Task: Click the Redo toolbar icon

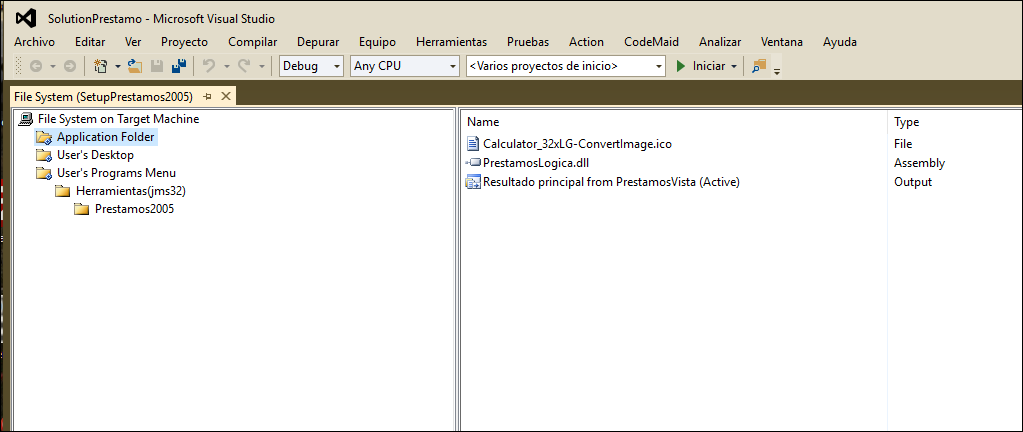Action: 244,66
